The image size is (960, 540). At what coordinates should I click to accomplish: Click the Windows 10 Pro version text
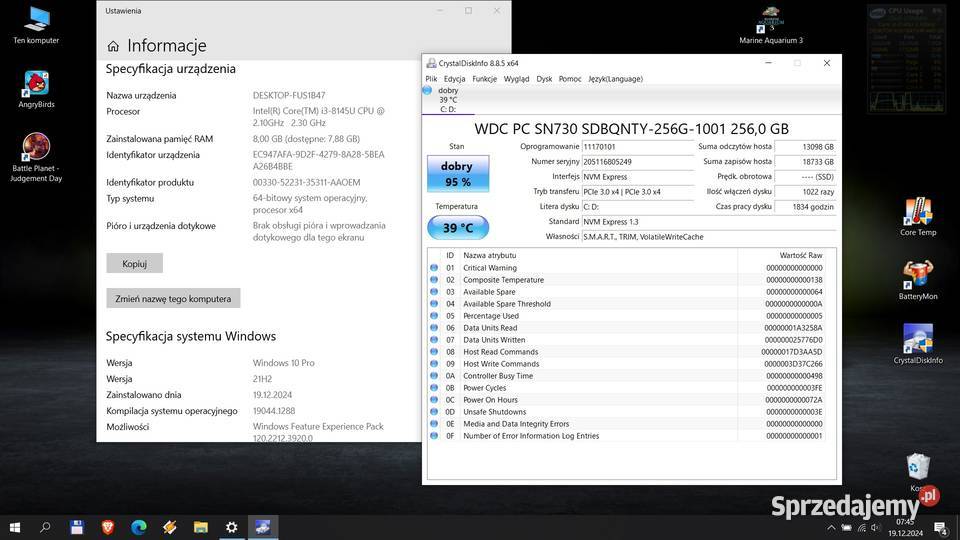[283, 363]
